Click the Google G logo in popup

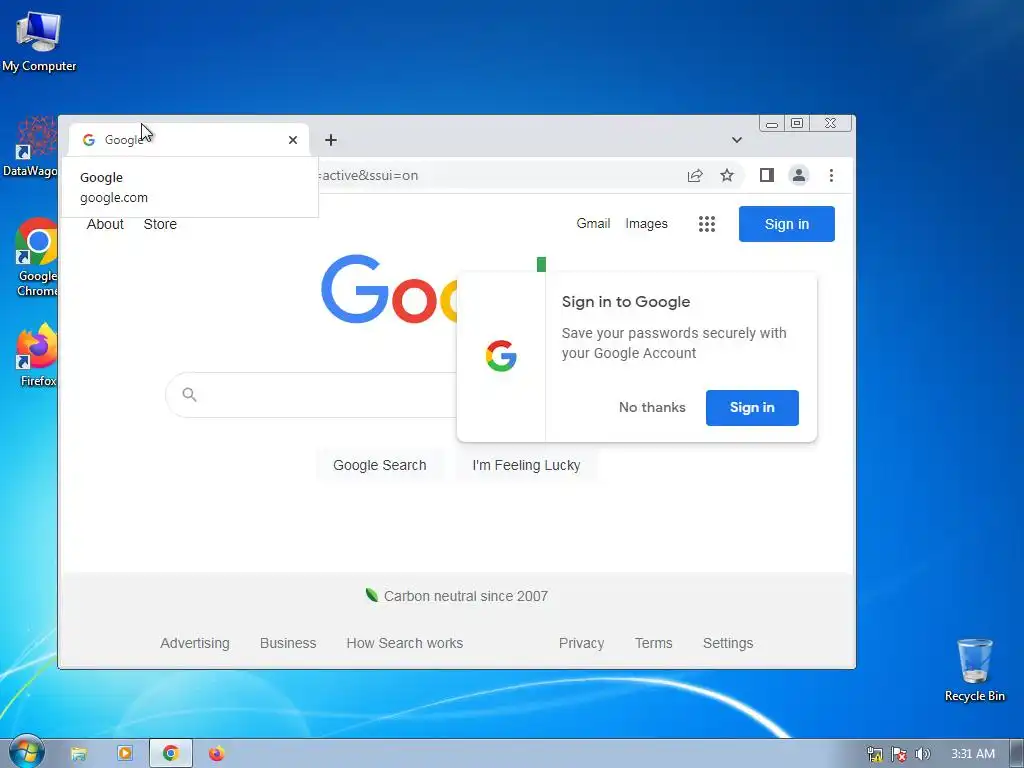coord(501,356)
